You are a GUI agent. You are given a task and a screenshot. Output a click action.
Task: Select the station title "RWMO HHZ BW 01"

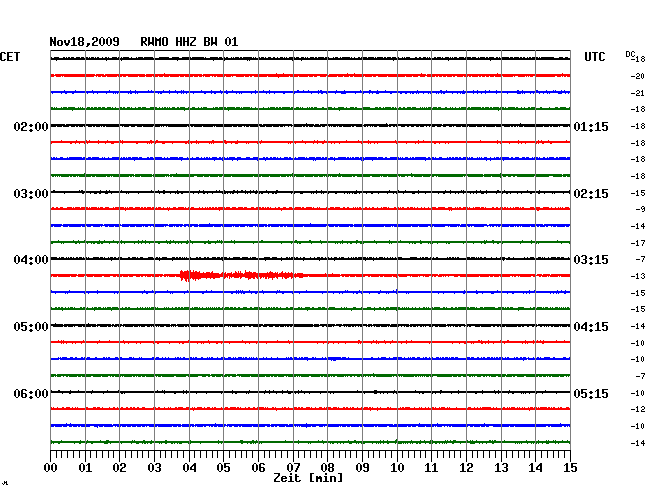[x=189, y=42]
